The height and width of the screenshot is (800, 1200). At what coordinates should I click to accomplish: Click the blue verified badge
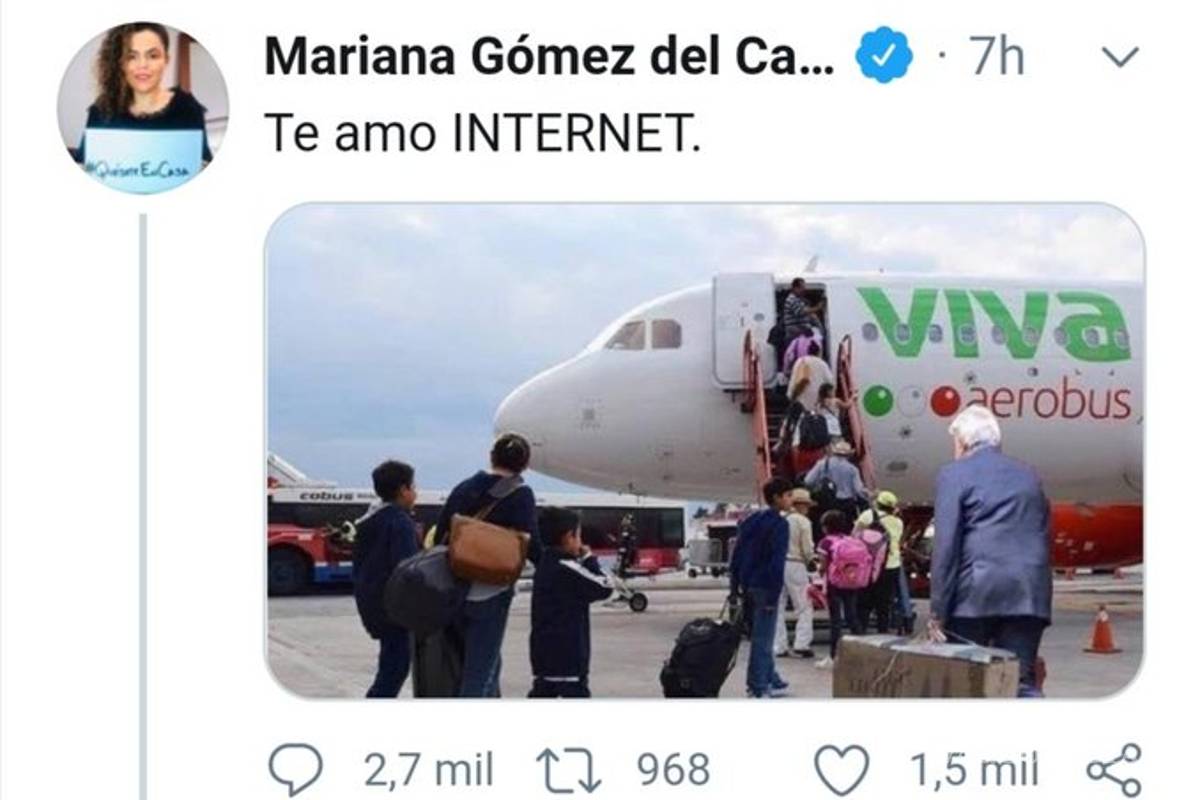pyautogui.click(x=884, y=55)
